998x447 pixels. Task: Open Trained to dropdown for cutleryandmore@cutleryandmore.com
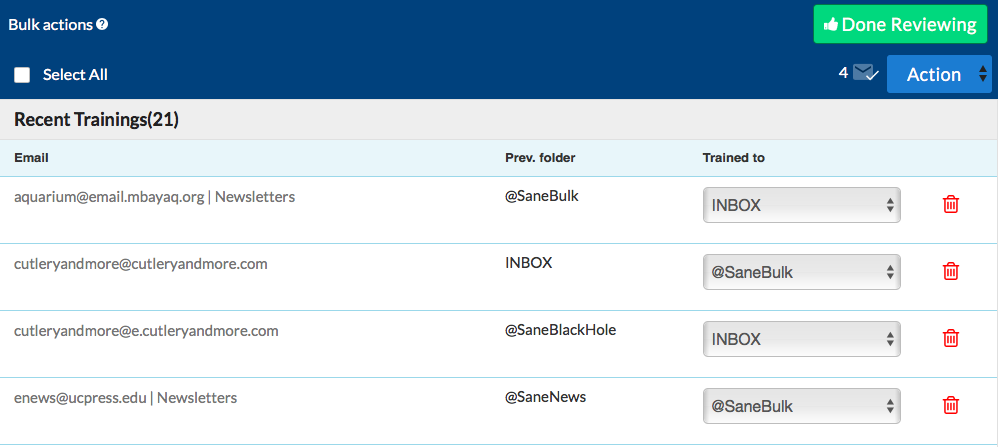click(801, 272)
